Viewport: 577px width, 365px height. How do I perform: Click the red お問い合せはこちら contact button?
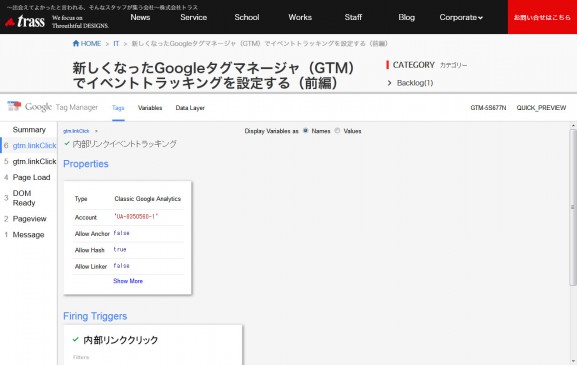coord(542,17)
